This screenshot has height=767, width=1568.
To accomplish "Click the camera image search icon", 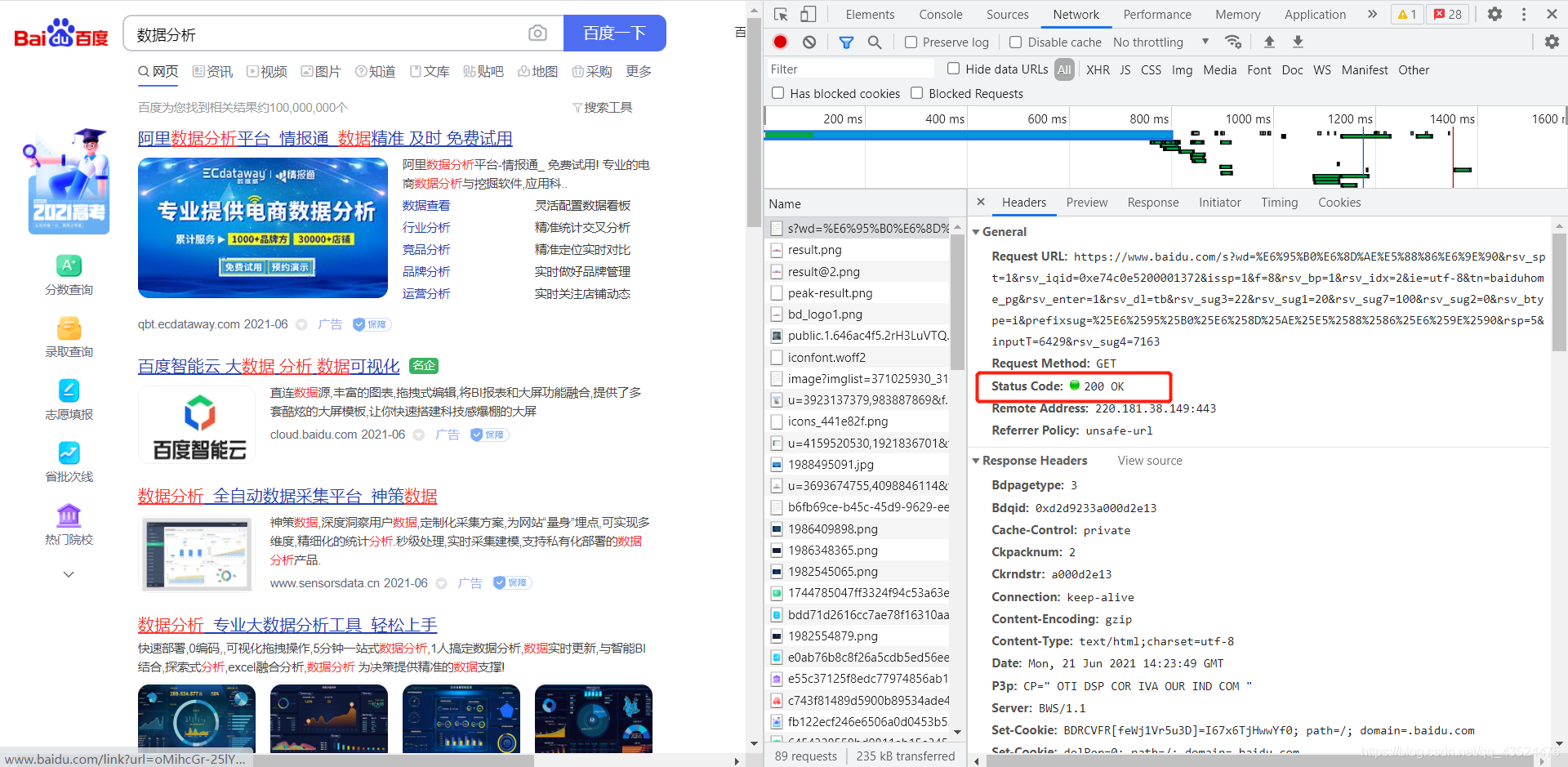I will [537, 33].
